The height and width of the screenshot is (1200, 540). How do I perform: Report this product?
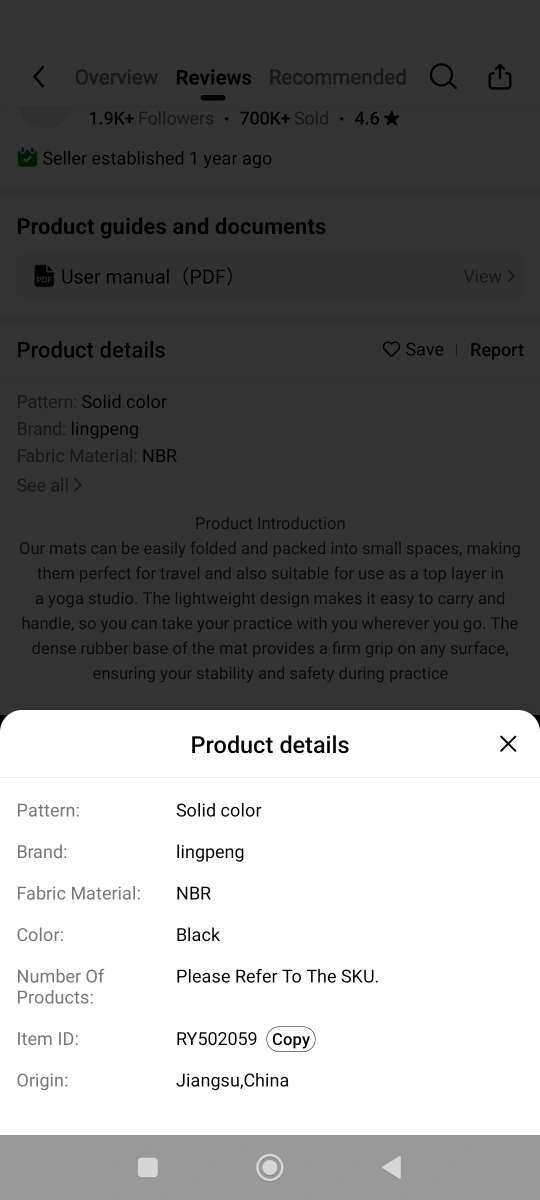(497, 350)
